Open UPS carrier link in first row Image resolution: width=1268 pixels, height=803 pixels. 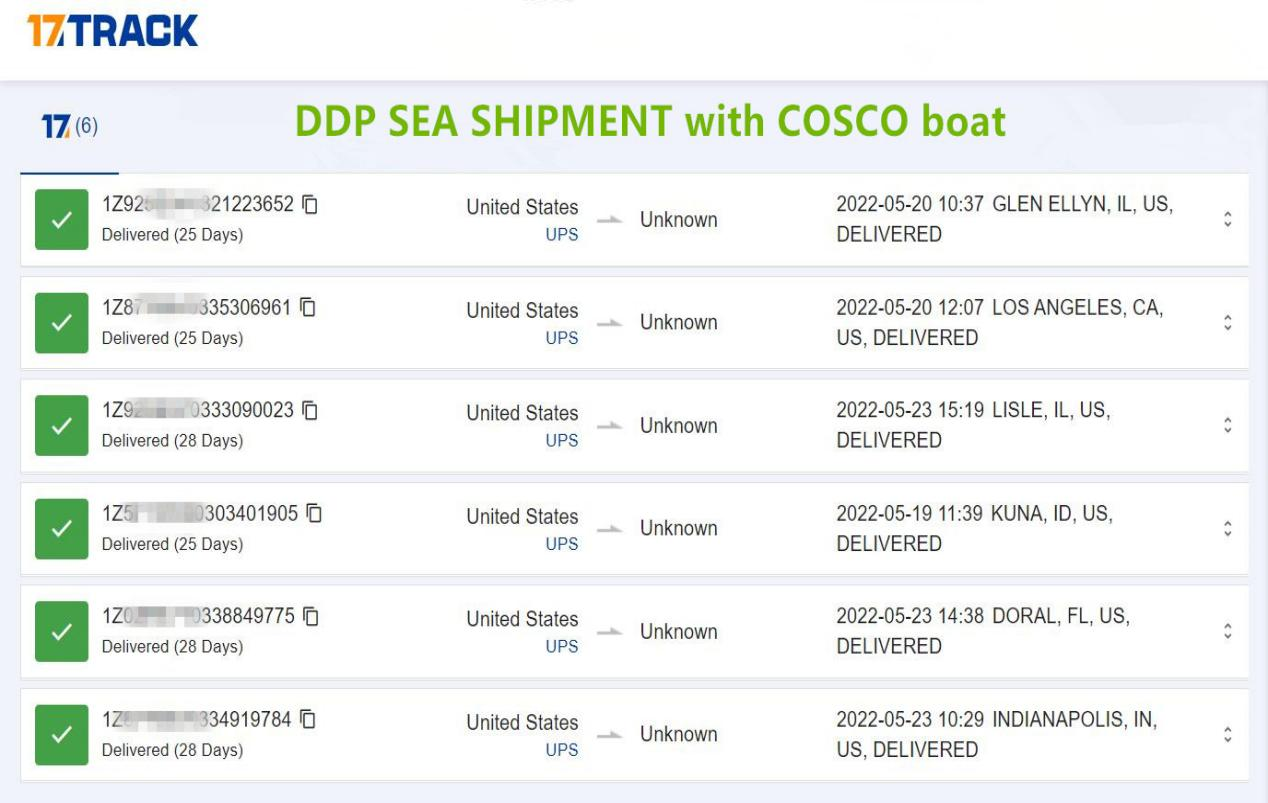pos(561,236)
